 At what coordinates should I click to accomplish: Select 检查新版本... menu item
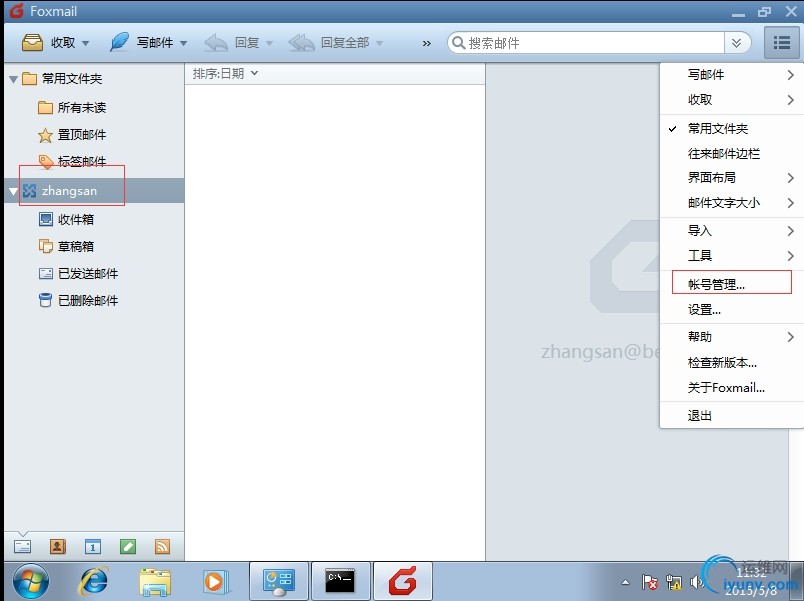[x=732, y=363]
